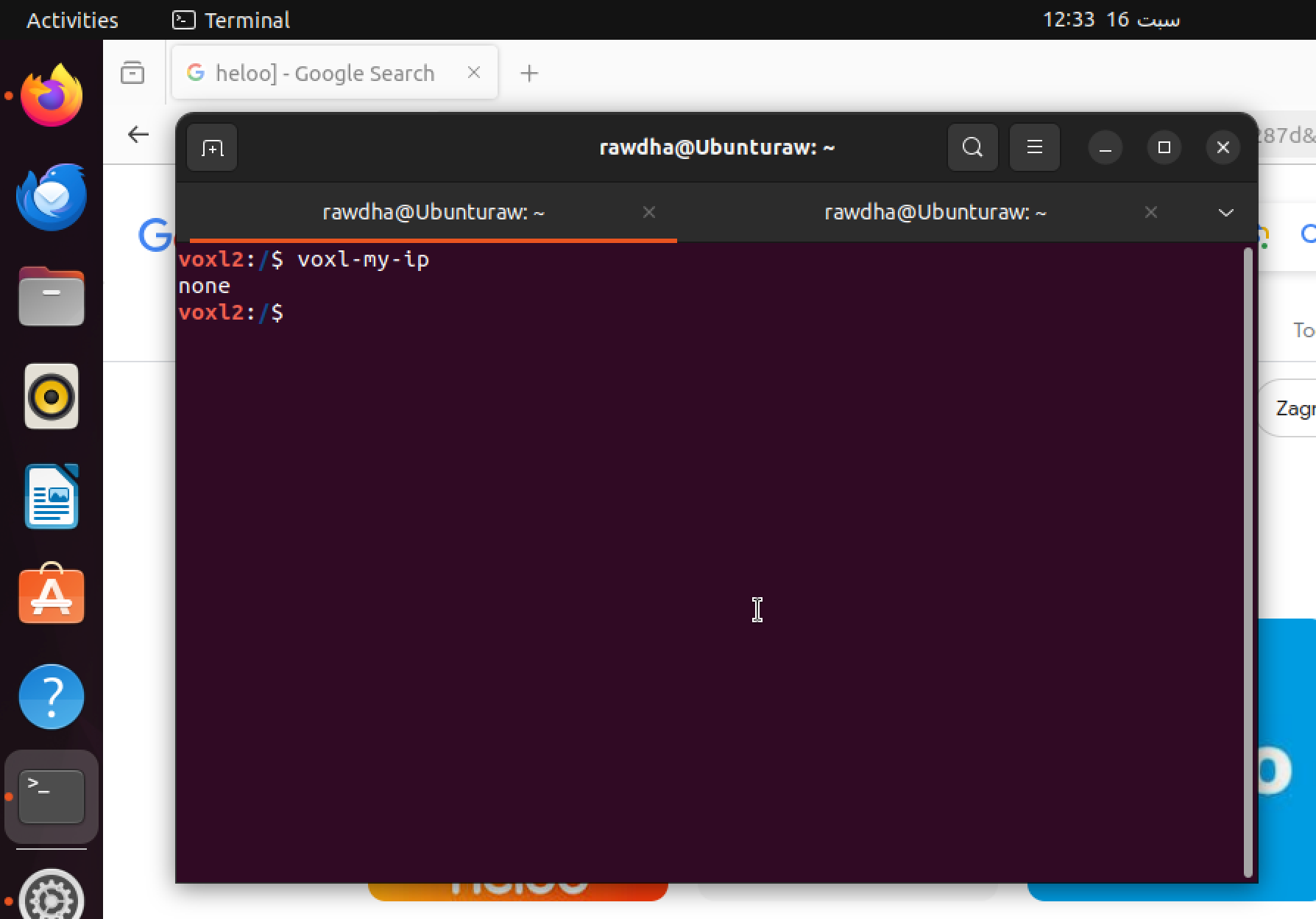
Task: Open Firefox tab overview (Firefox View) icon
Action: point(132,73)
